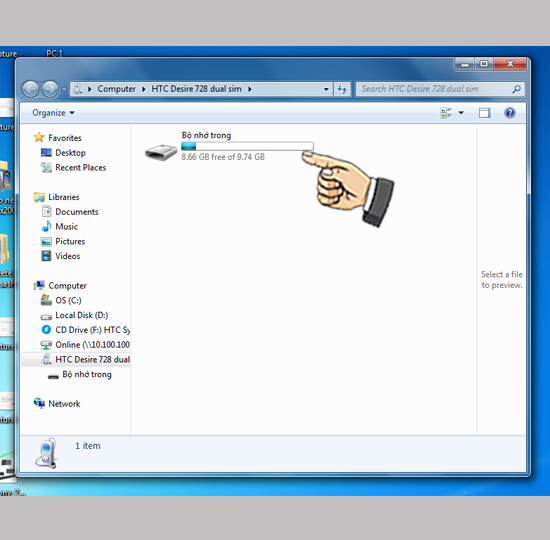Screen dimensions: 550x540
Task: Click the phone device icon in details pane
Action: pyautogui.click(x=46, y=453)
